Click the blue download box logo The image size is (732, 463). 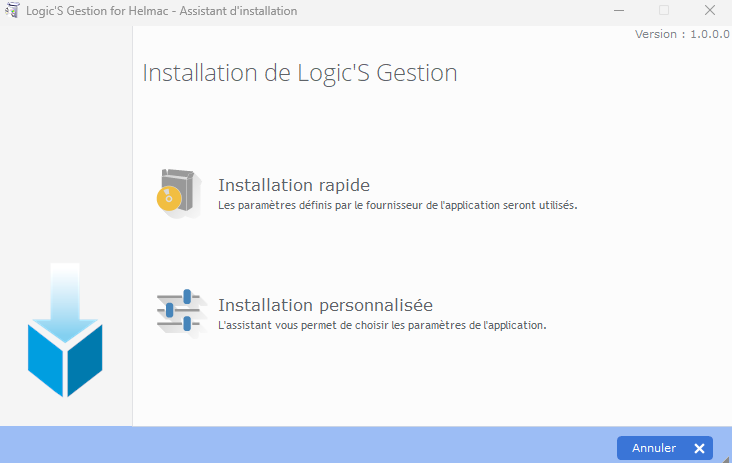point(65,355)
